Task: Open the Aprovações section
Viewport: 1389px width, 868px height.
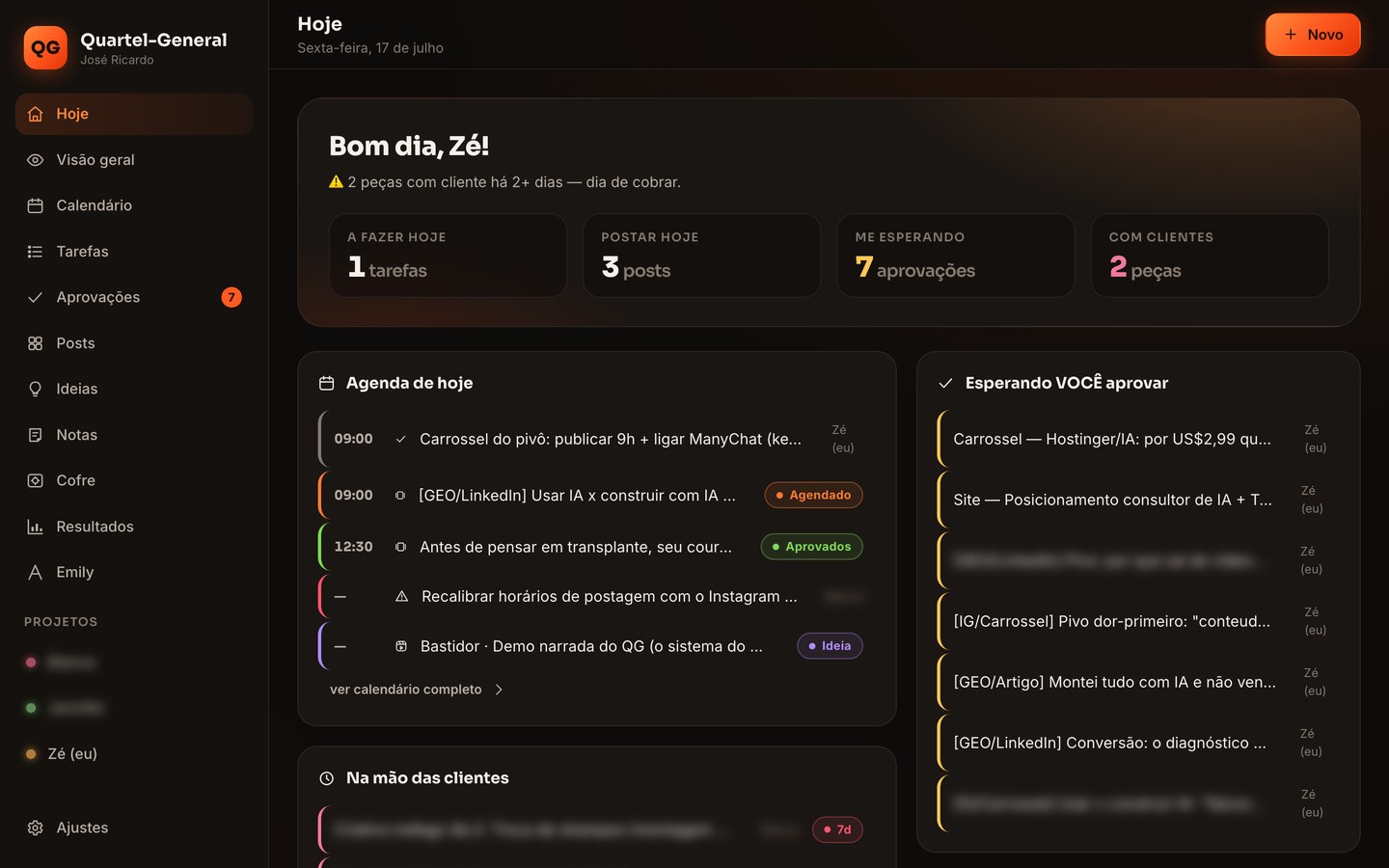Action: tap(134, 297)
